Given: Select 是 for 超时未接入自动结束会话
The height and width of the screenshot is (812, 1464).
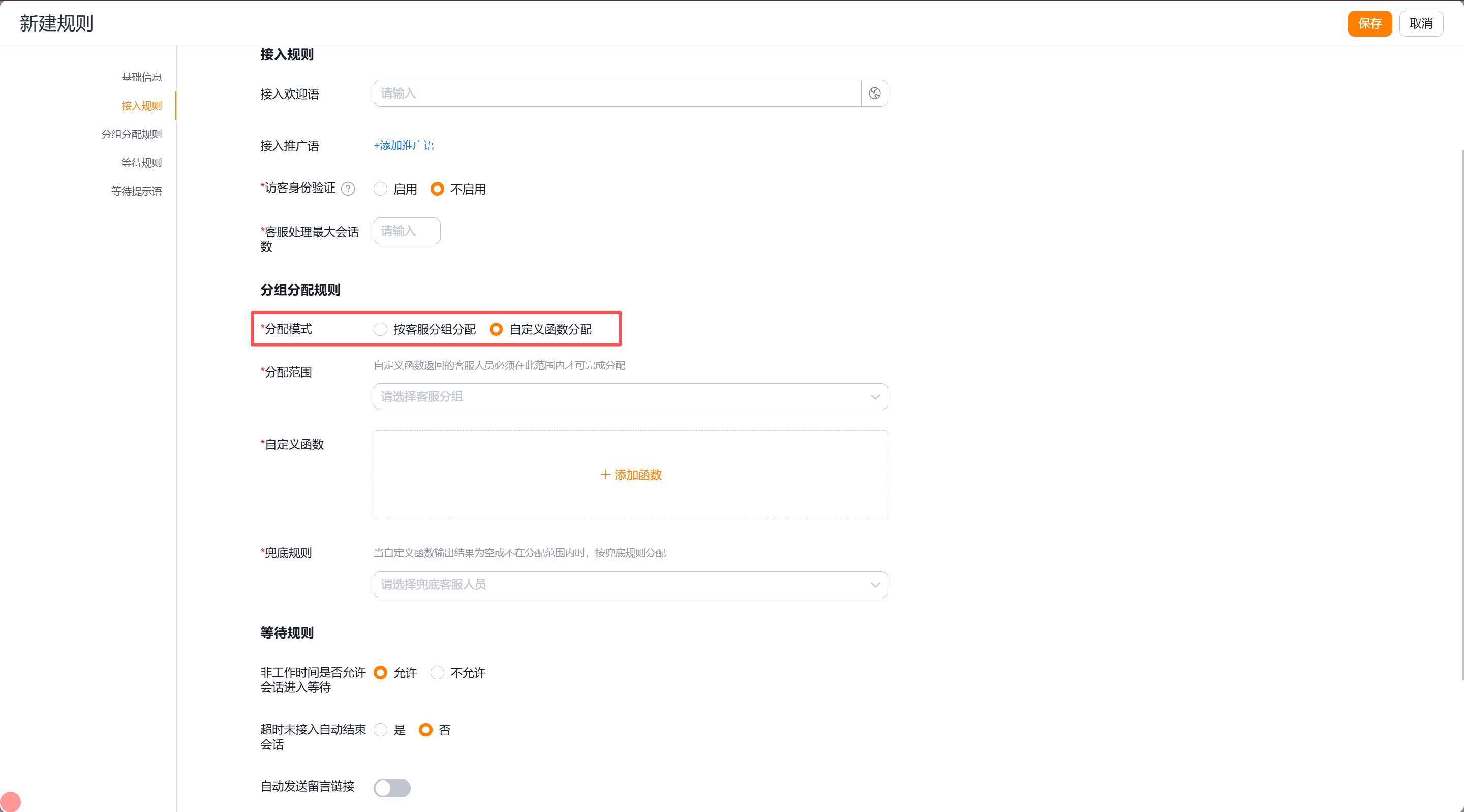Looking at the screenshot, I should pos(380,730).
